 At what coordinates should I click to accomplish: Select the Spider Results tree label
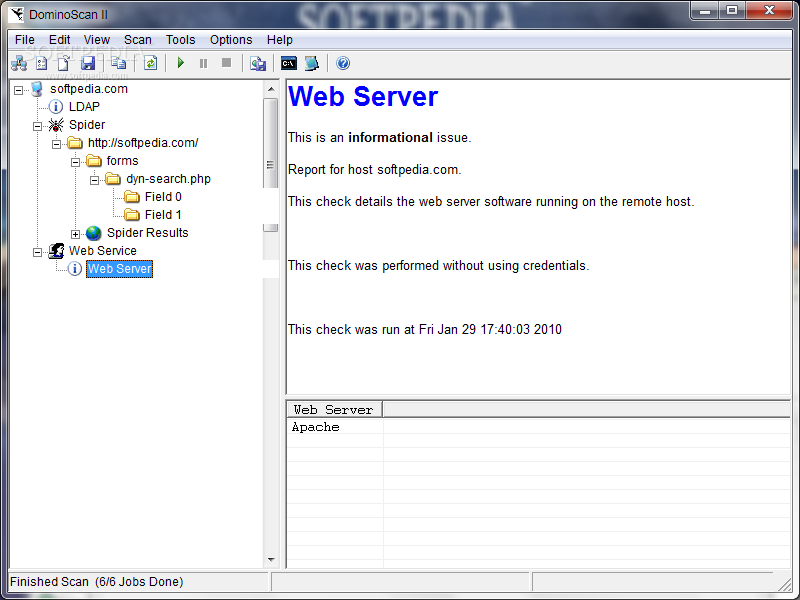(147, 233)
